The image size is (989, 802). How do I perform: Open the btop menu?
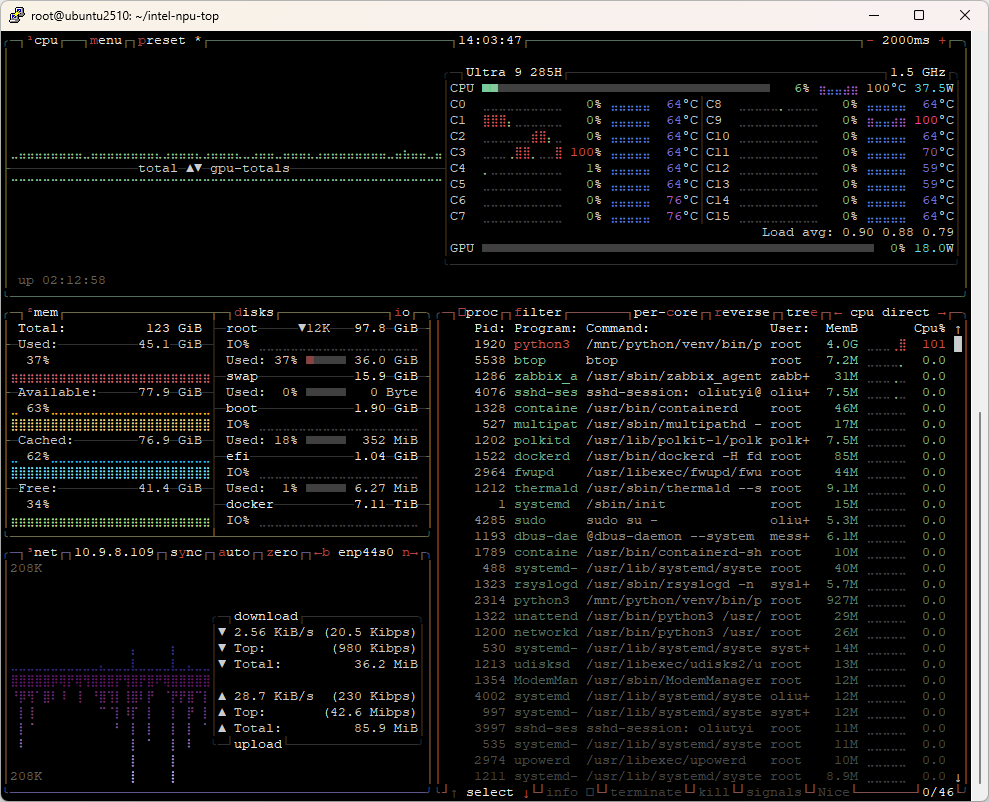pos(106,41)
